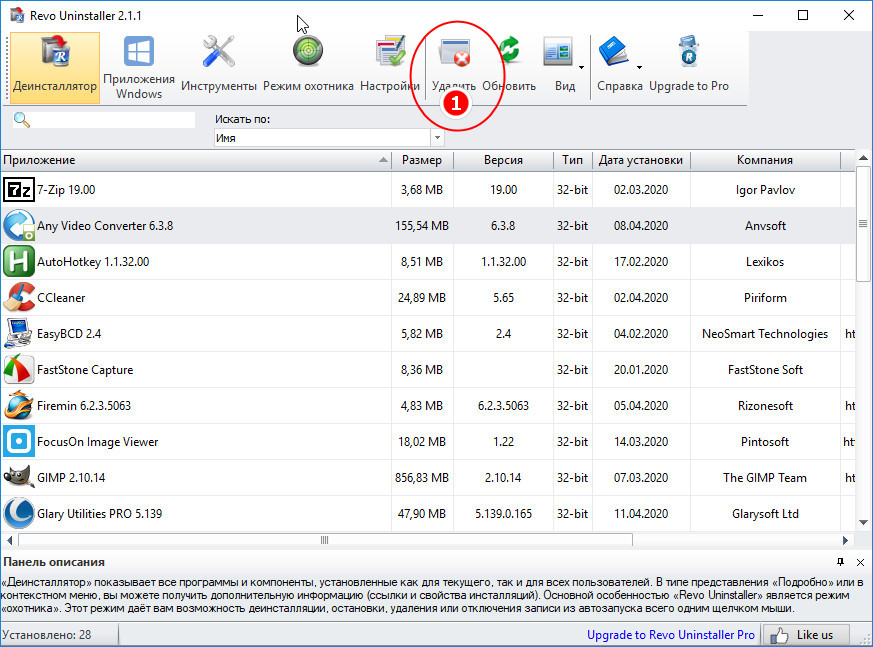Expand the Вид dropdown arrow

click(581, 67)
